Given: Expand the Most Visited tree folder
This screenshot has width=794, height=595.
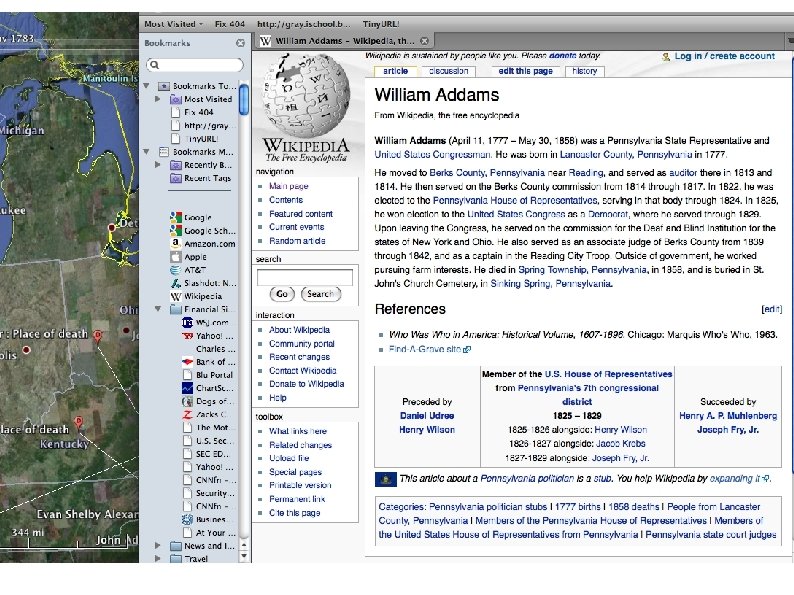Looking at the screenshot, I should (157, 99).
